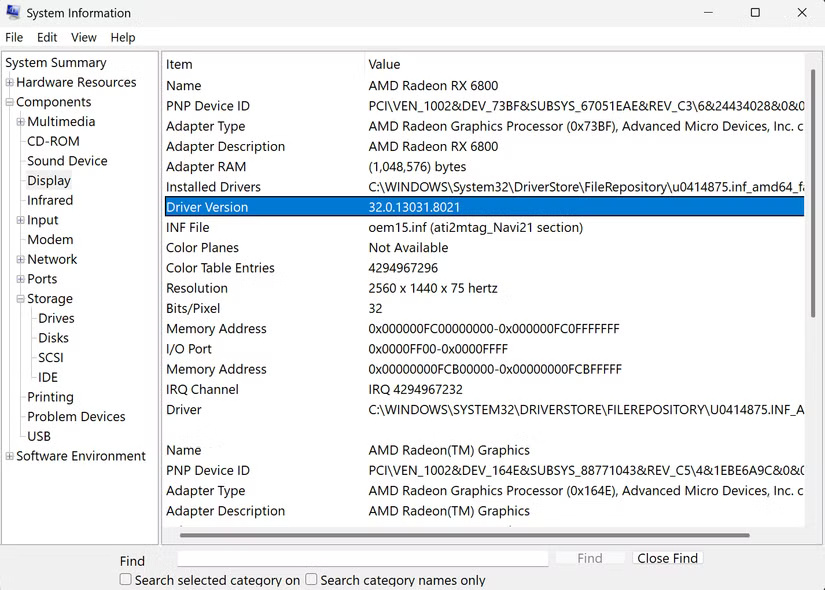Screen dimensions: 825x590
Task: Select System Summary in the tree
Action: (x=56, y=62)
